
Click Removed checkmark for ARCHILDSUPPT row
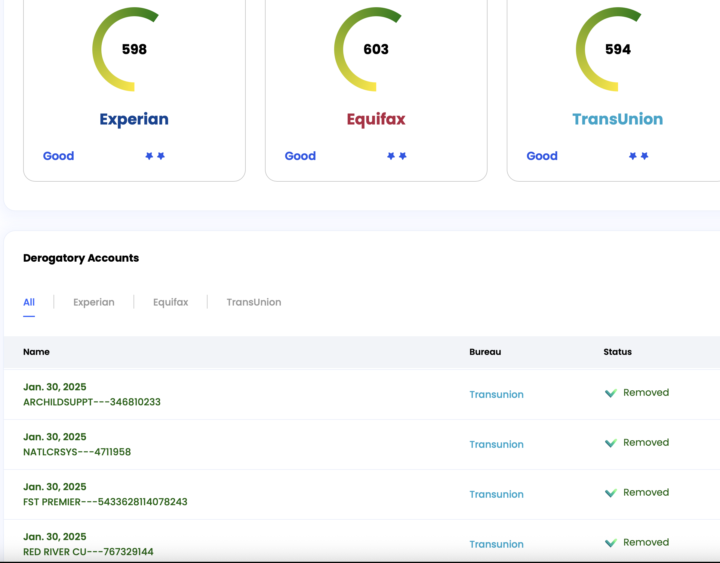(611, 393)
